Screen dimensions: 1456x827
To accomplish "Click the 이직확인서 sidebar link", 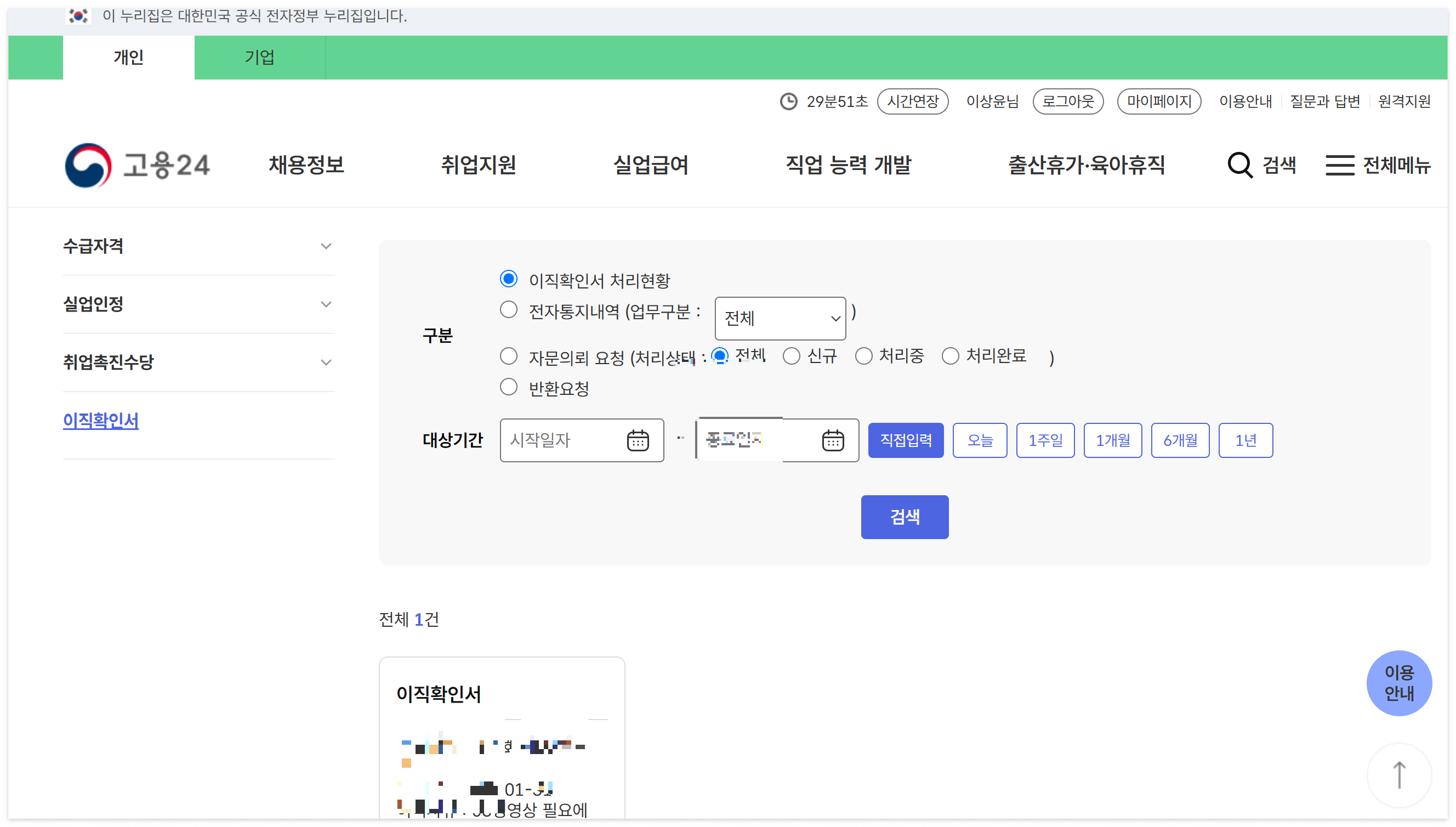I will [x=100, y=421].
